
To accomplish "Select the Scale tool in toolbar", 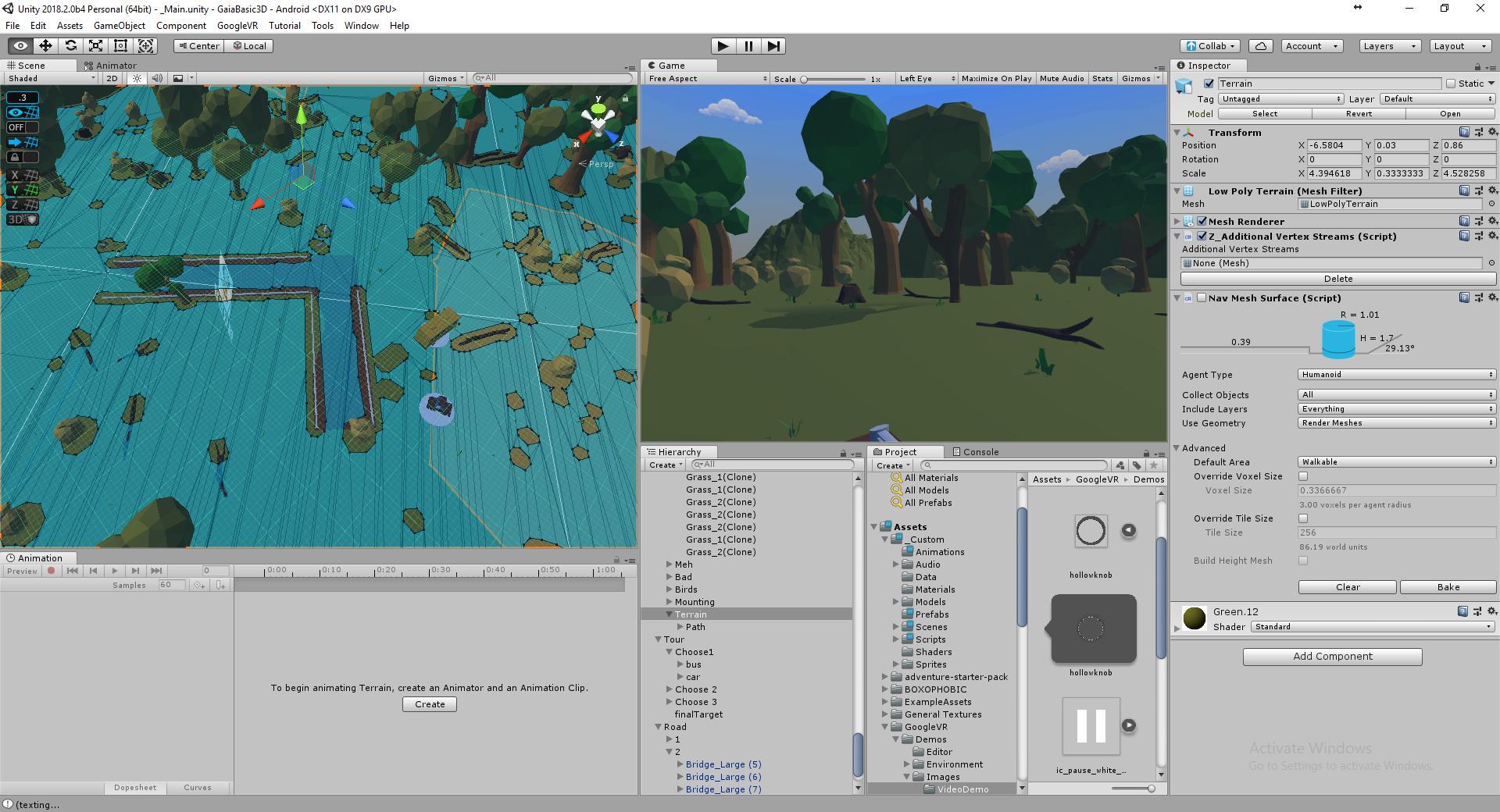I will (x=95, y=46).
